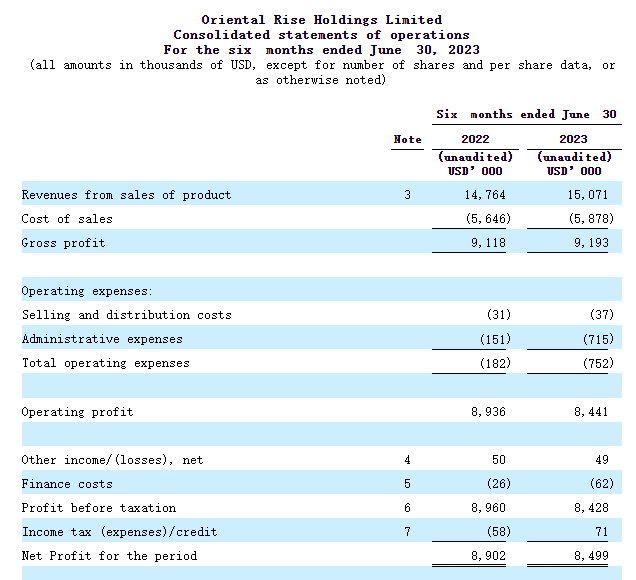Click revenue value 15,071
Viewport: 636px width, 580px height.
pos(588,195)
